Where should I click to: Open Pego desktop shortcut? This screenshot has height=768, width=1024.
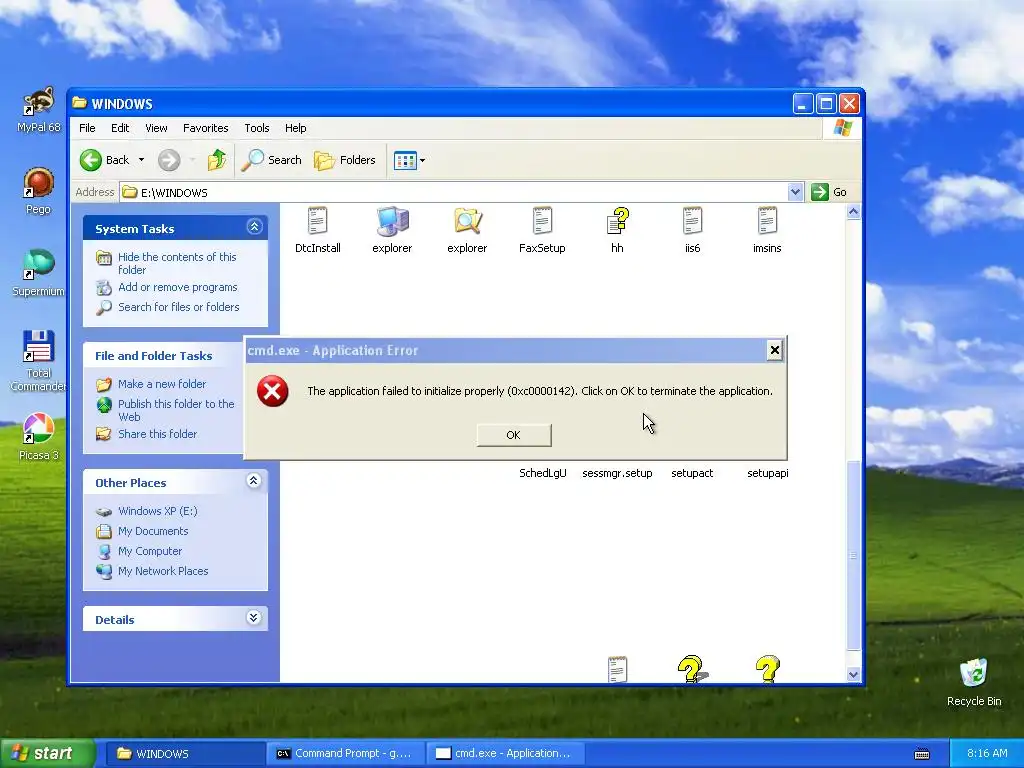[39, 191]
